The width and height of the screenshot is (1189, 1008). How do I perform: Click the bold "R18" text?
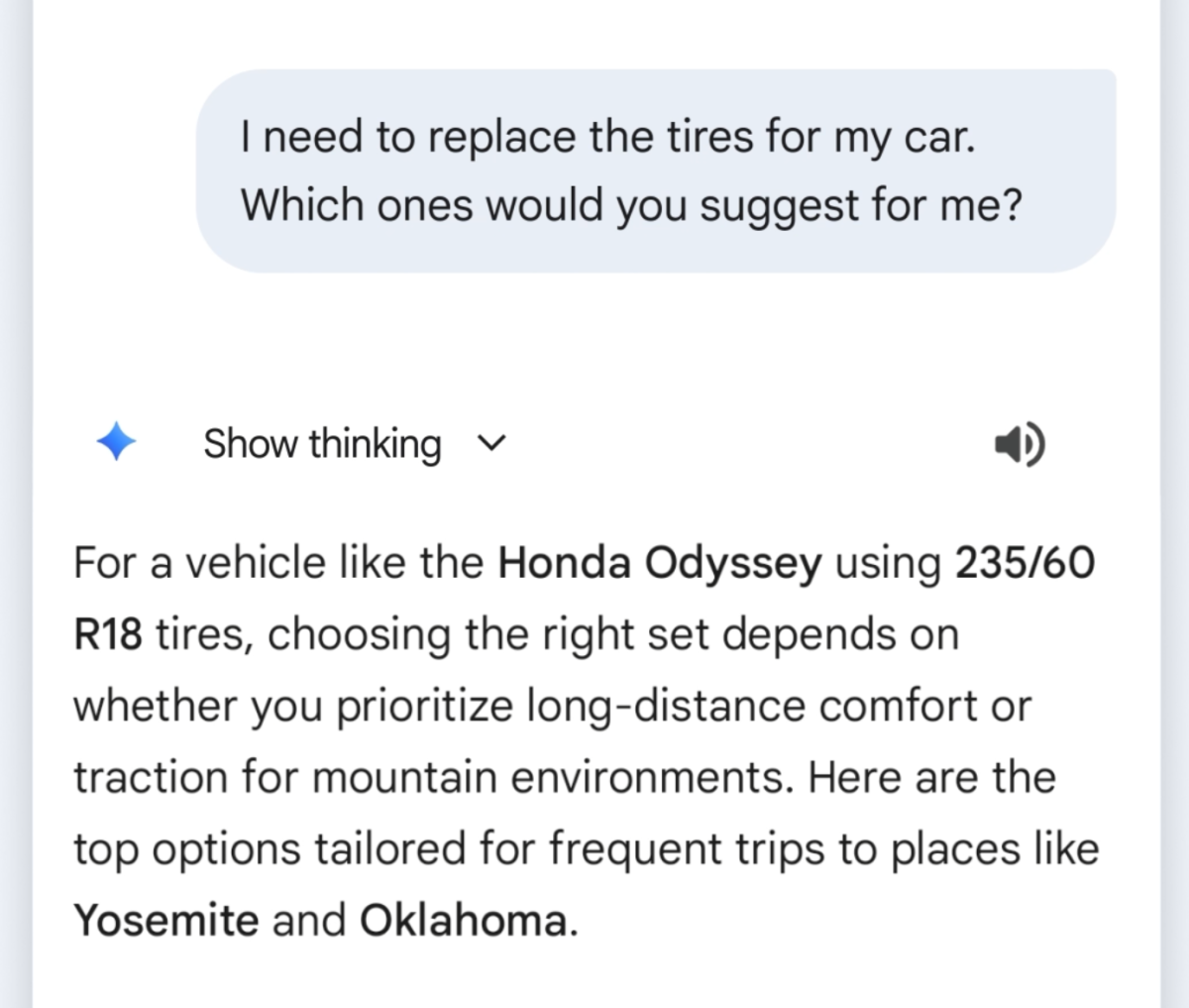[x=108, y=634]
